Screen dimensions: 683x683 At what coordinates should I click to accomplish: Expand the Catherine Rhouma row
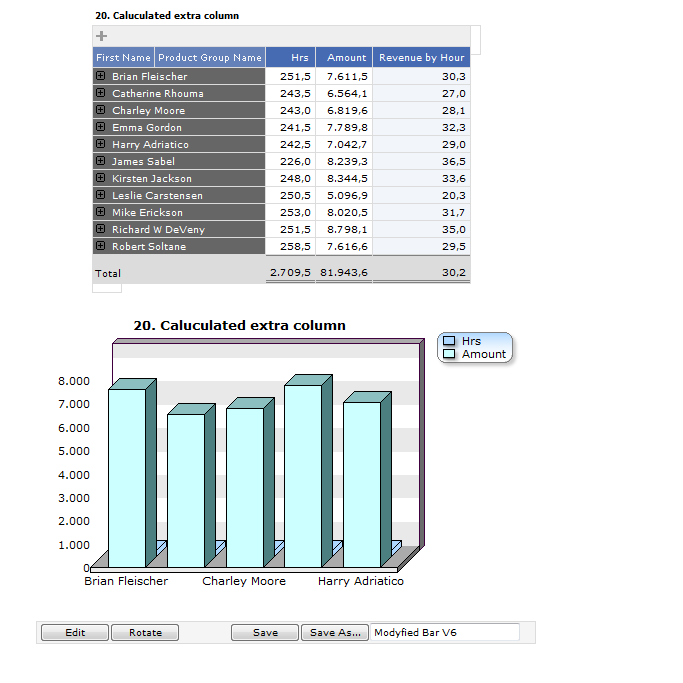[100, 93]
